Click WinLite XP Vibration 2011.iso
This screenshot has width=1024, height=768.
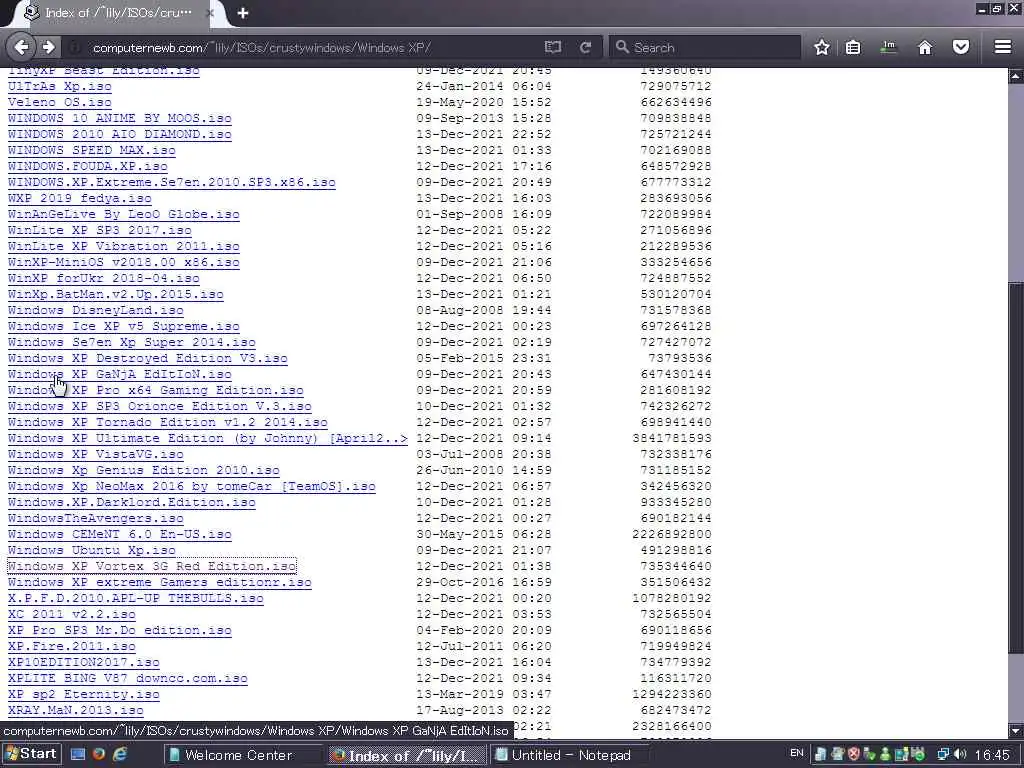point(123,246)
